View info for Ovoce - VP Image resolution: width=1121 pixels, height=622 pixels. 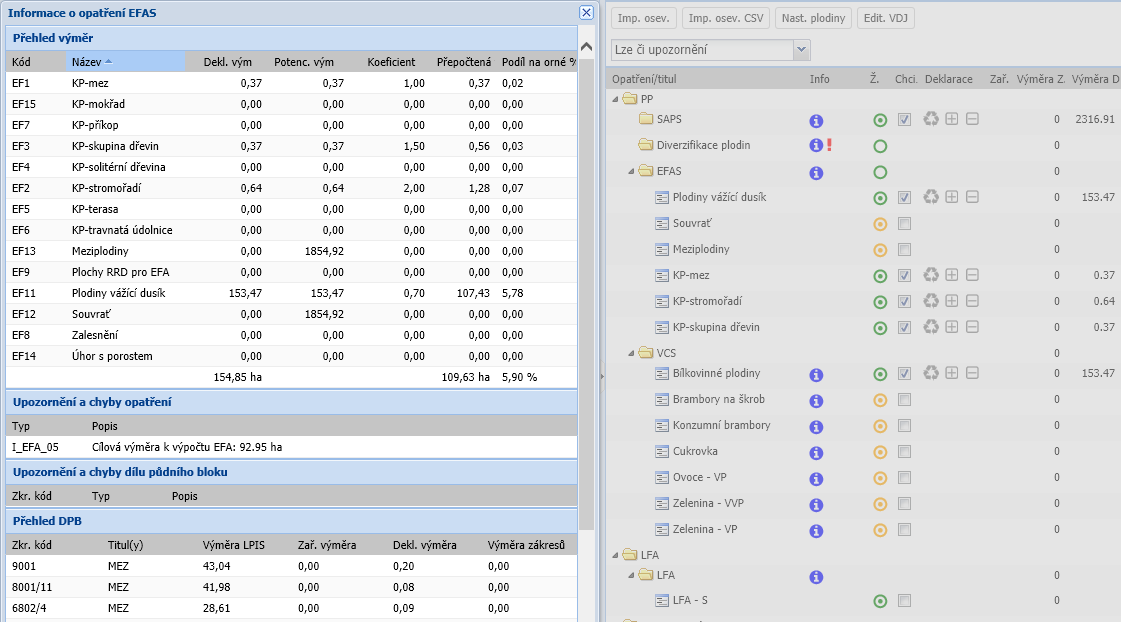[x=816, y=478]
